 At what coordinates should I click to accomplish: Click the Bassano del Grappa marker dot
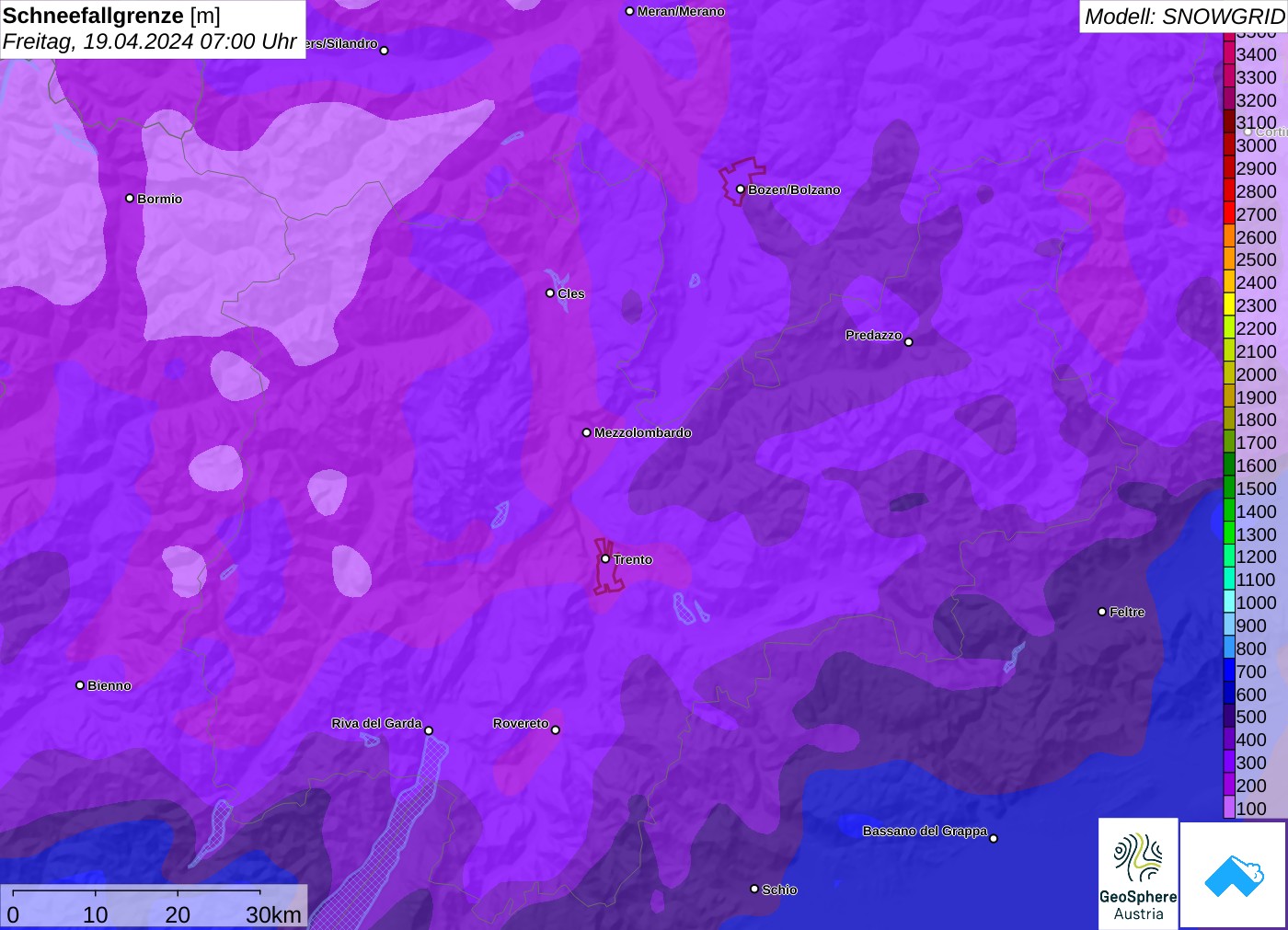[x=993, y=837]
